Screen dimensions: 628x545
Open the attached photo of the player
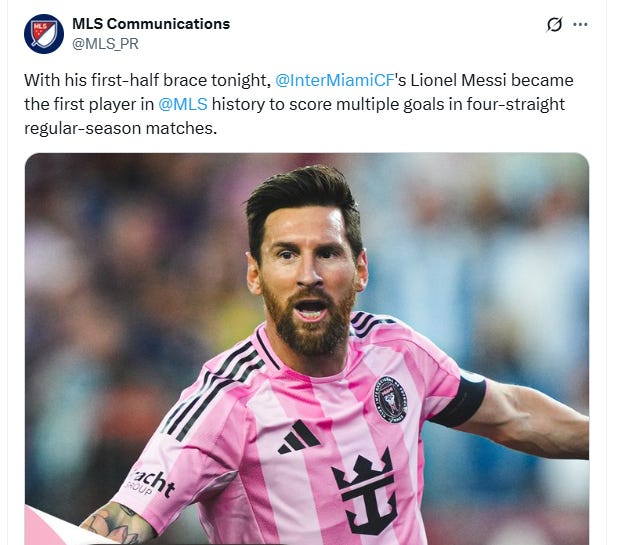[x=307, y=349]
